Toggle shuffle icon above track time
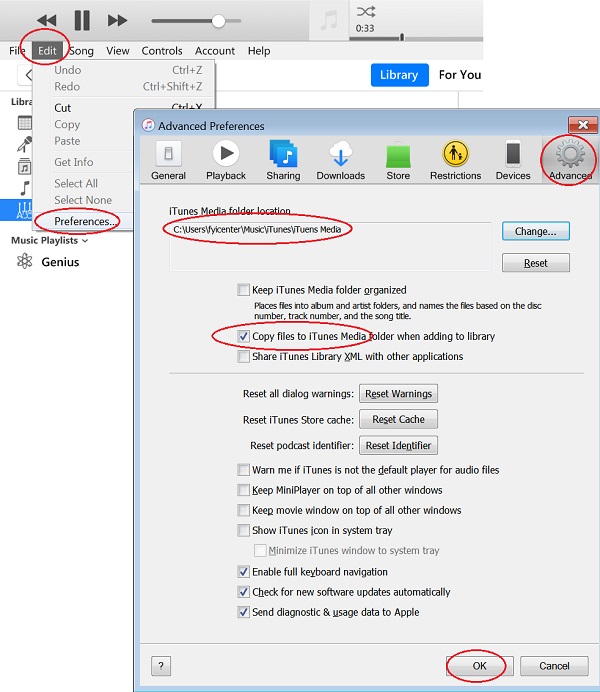The height and width of the screenshot is (692, 600). [x=366, y=11]
